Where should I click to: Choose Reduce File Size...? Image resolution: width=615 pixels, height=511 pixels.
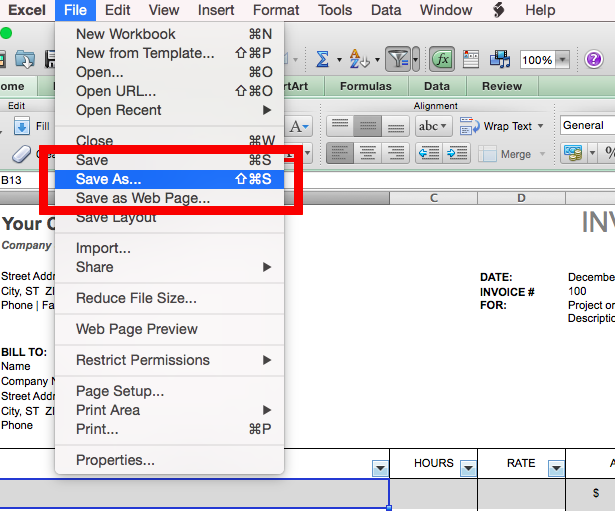[169, 298]
